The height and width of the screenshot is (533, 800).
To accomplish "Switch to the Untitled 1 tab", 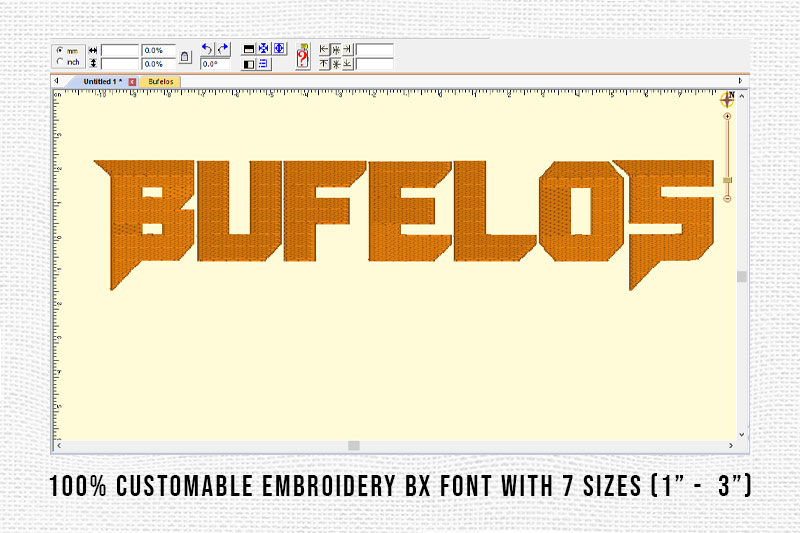I will 103,82.
